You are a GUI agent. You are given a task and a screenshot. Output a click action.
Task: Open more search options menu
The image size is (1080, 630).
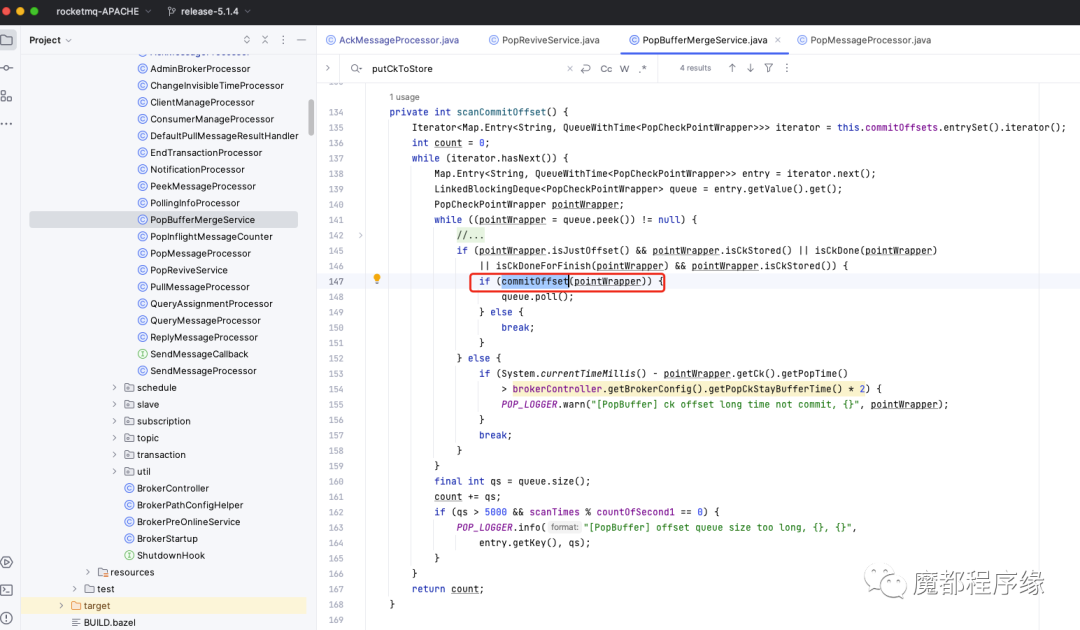click(787, 68)
